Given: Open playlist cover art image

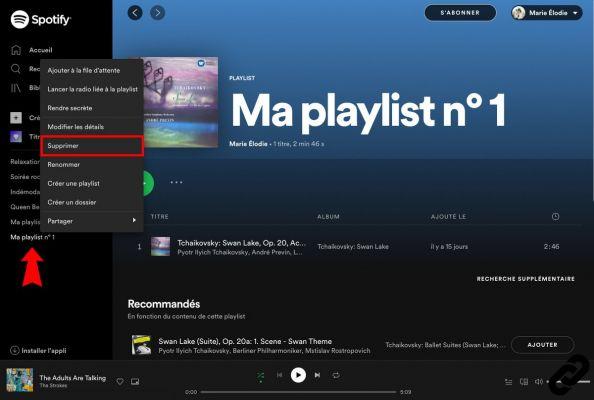Looking at the screenshot, I should (181, 102).
